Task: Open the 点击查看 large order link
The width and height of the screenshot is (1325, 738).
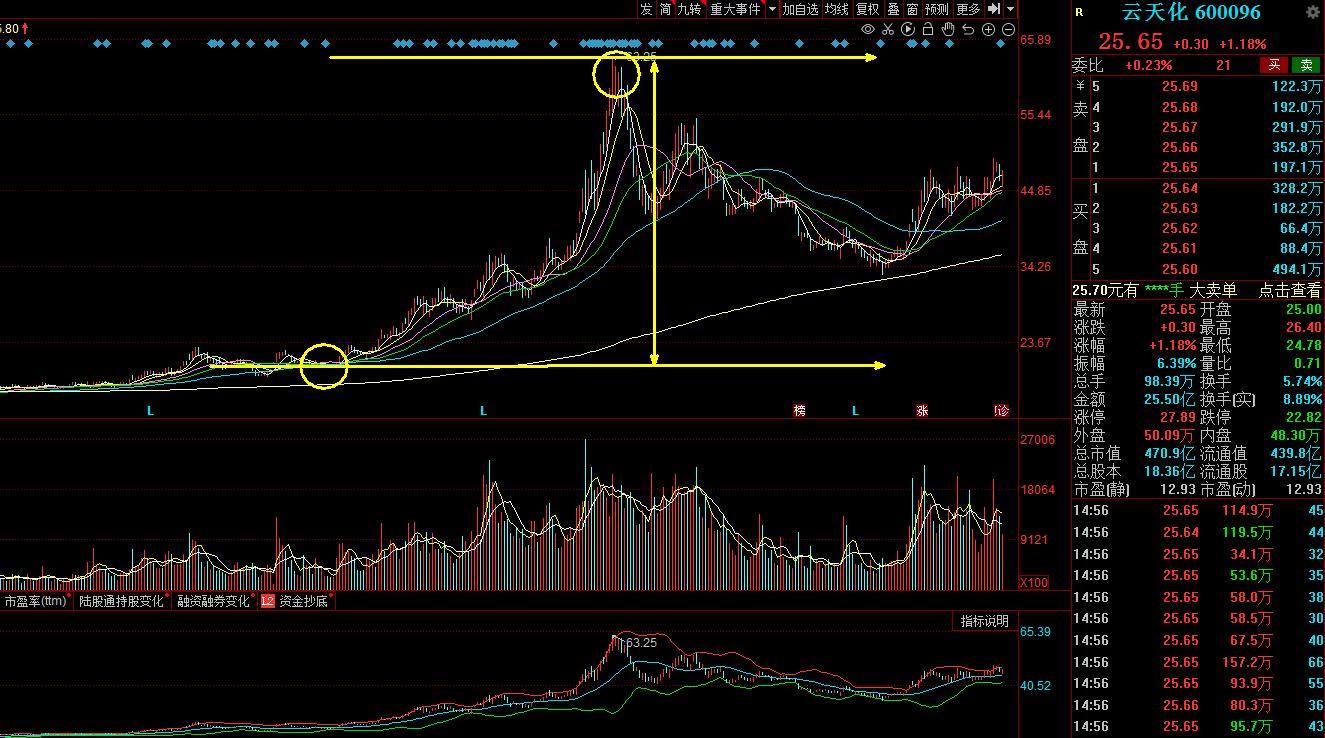Action: 1289,290
